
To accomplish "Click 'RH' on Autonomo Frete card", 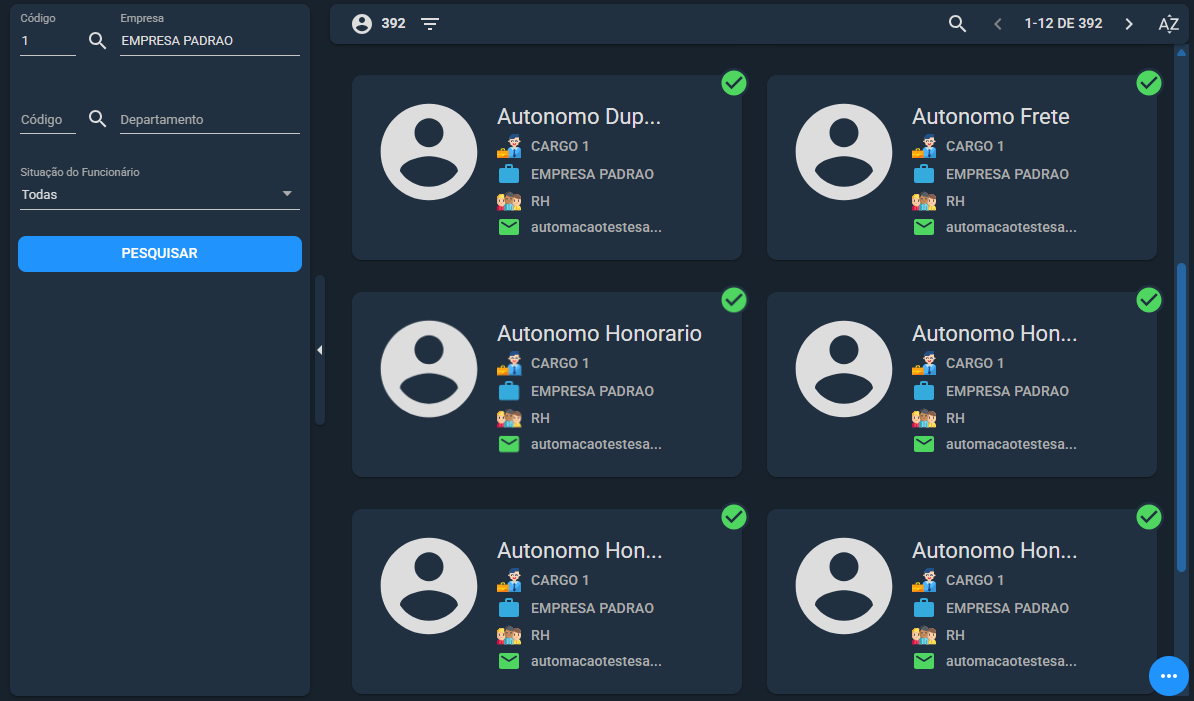I will (955, 202).
